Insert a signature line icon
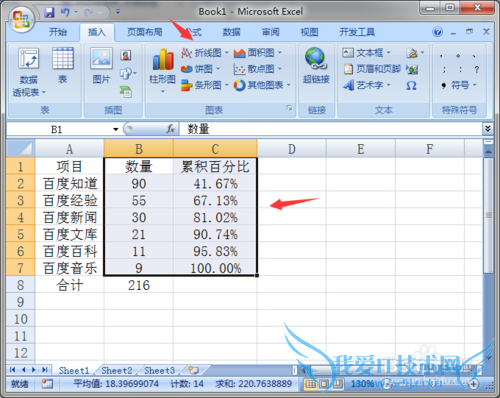Screen dimensions: 500x398 pos(415,53)
